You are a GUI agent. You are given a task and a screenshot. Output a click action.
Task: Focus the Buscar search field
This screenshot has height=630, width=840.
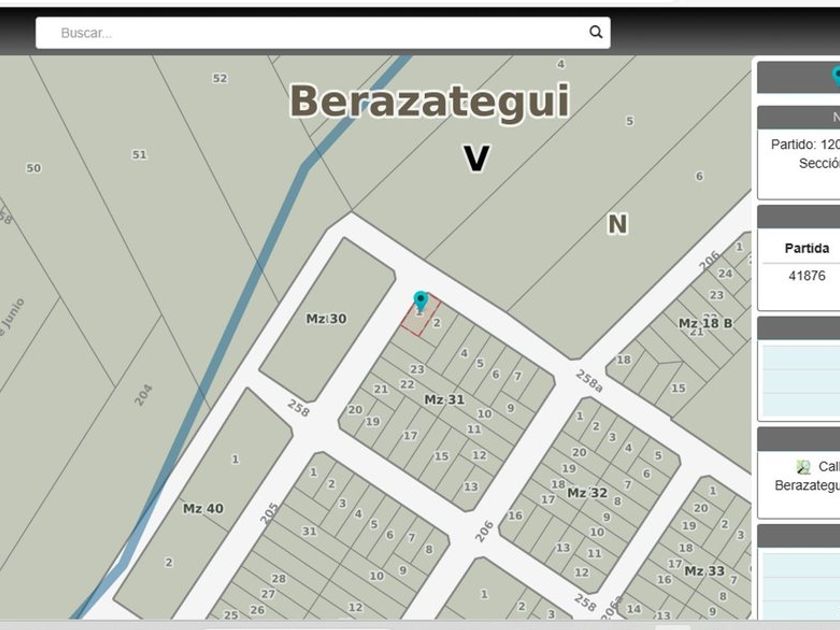[322, 33]
